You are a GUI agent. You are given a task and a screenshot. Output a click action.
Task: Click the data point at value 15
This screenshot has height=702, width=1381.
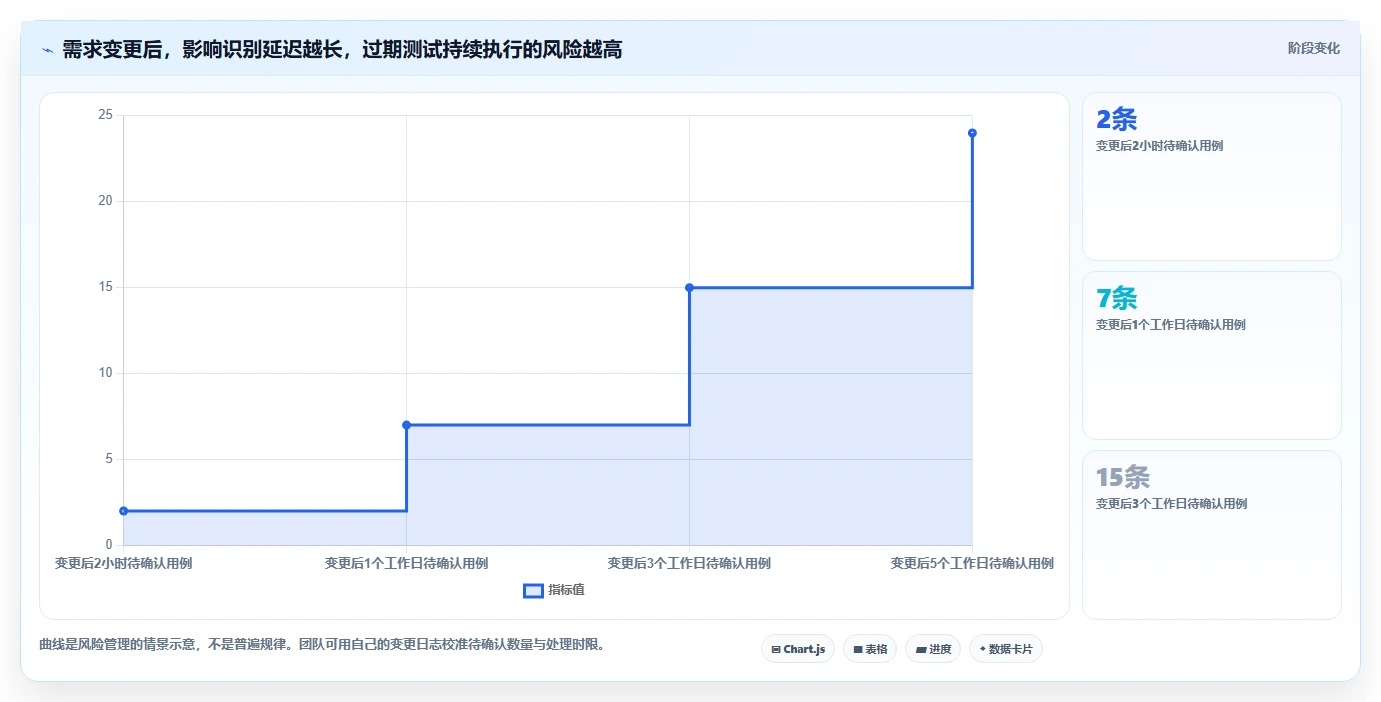690,288
